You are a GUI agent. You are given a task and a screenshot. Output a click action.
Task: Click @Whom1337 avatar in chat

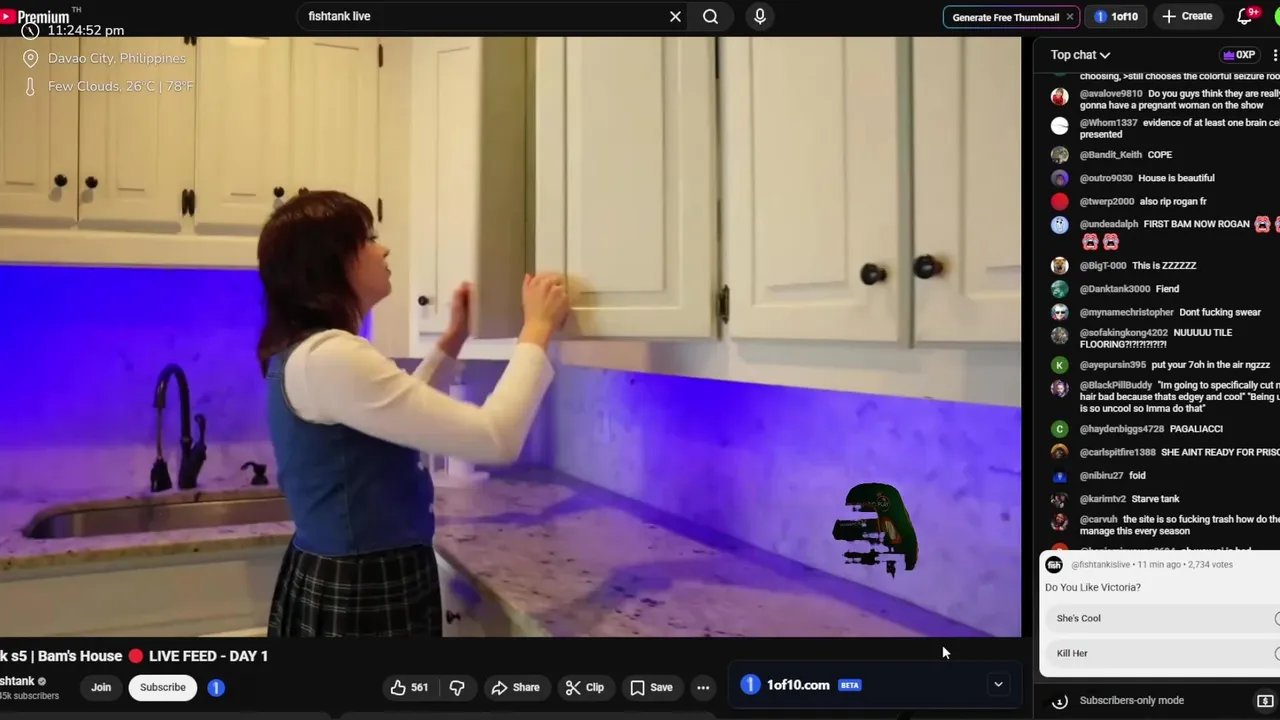pyautogui.click(x=1059, y=126)
